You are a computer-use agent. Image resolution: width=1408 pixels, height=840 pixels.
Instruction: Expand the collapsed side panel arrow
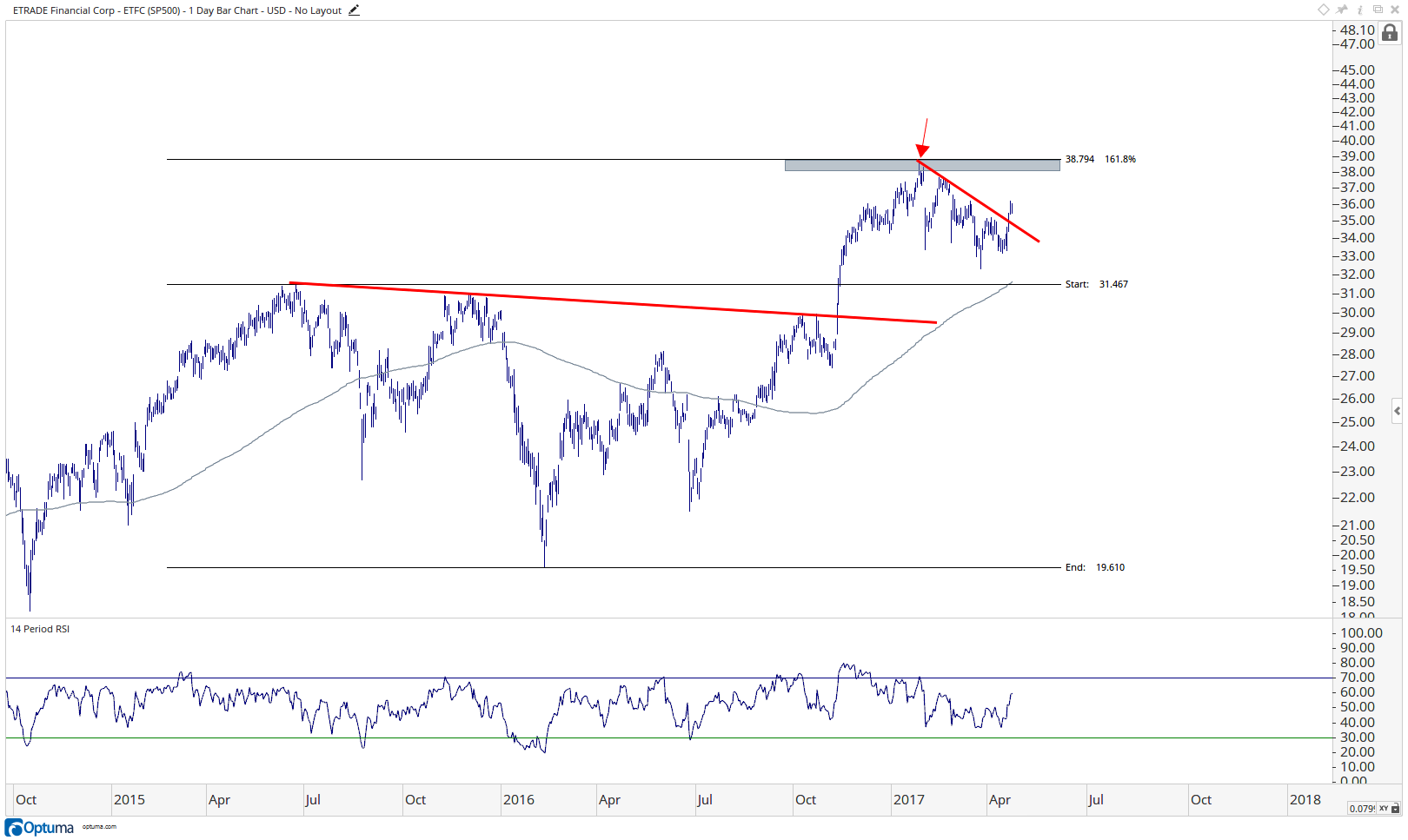point(1397,411)
